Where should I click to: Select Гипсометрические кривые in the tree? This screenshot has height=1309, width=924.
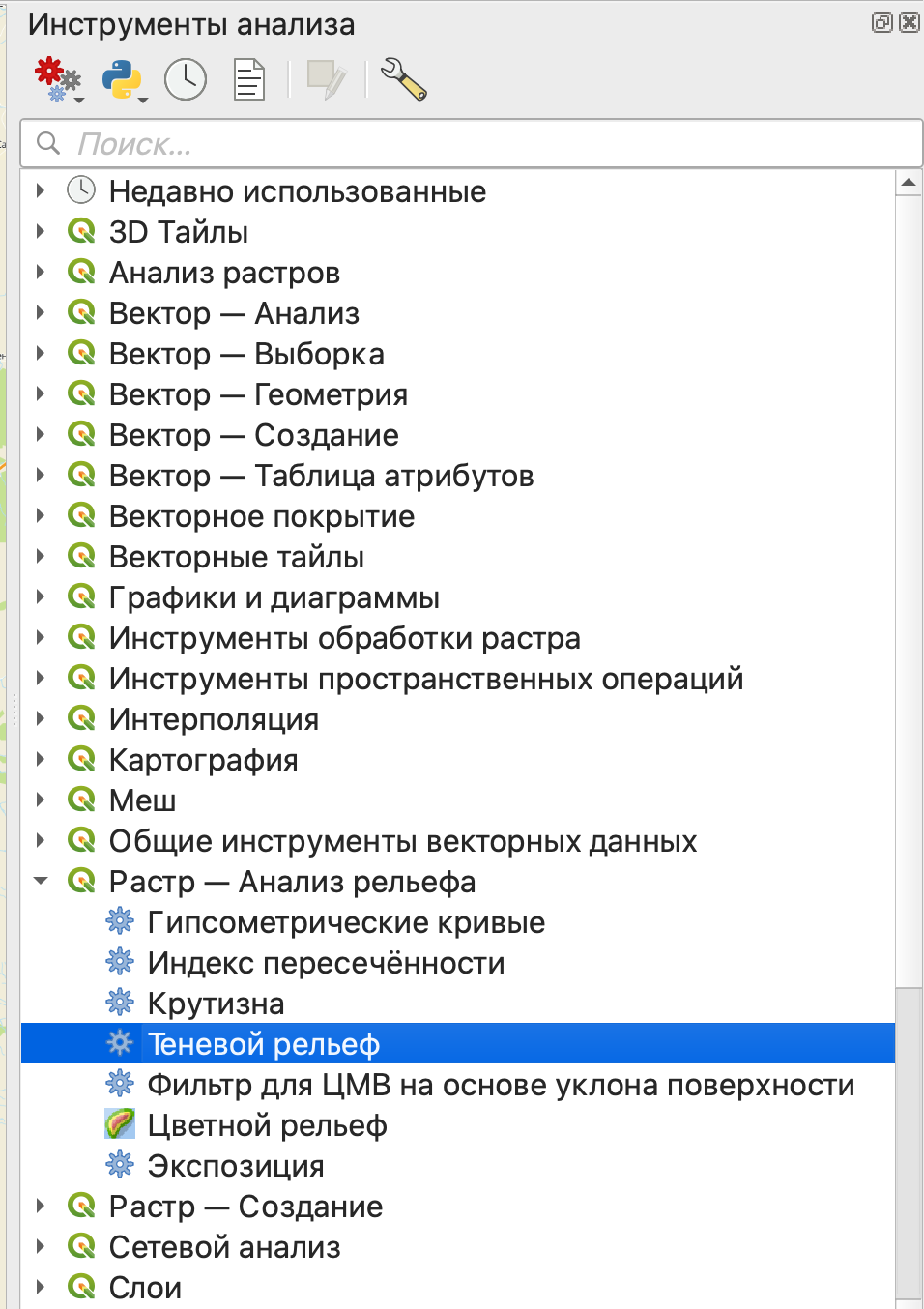(346, 922)
